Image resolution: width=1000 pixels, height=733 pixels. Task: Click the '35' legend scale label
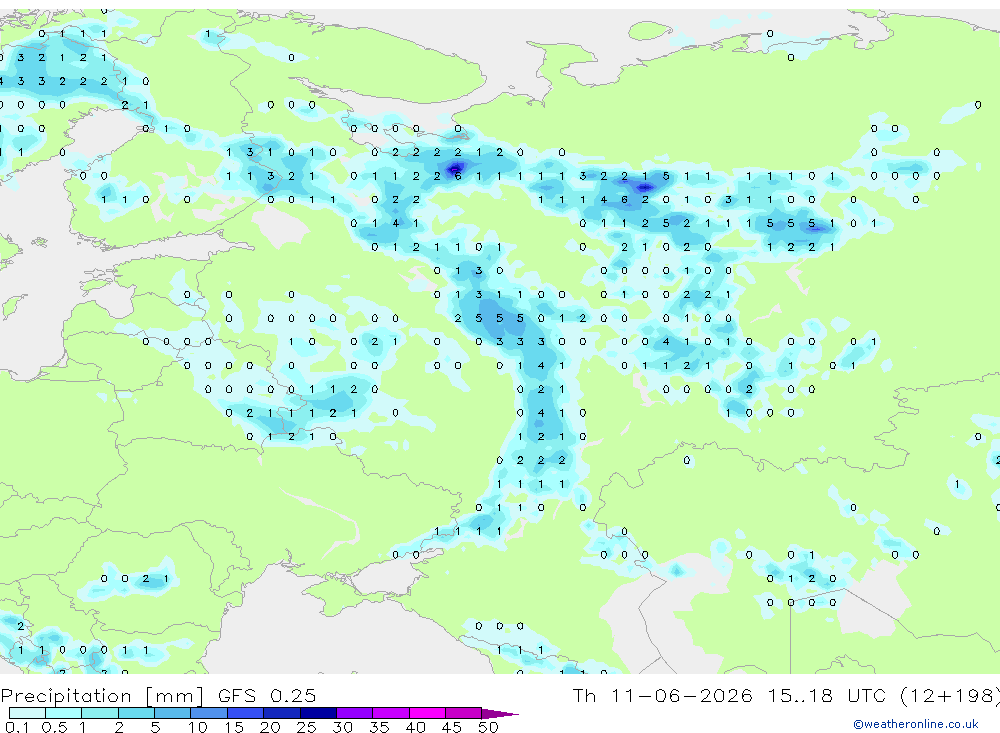pos(379,727)
